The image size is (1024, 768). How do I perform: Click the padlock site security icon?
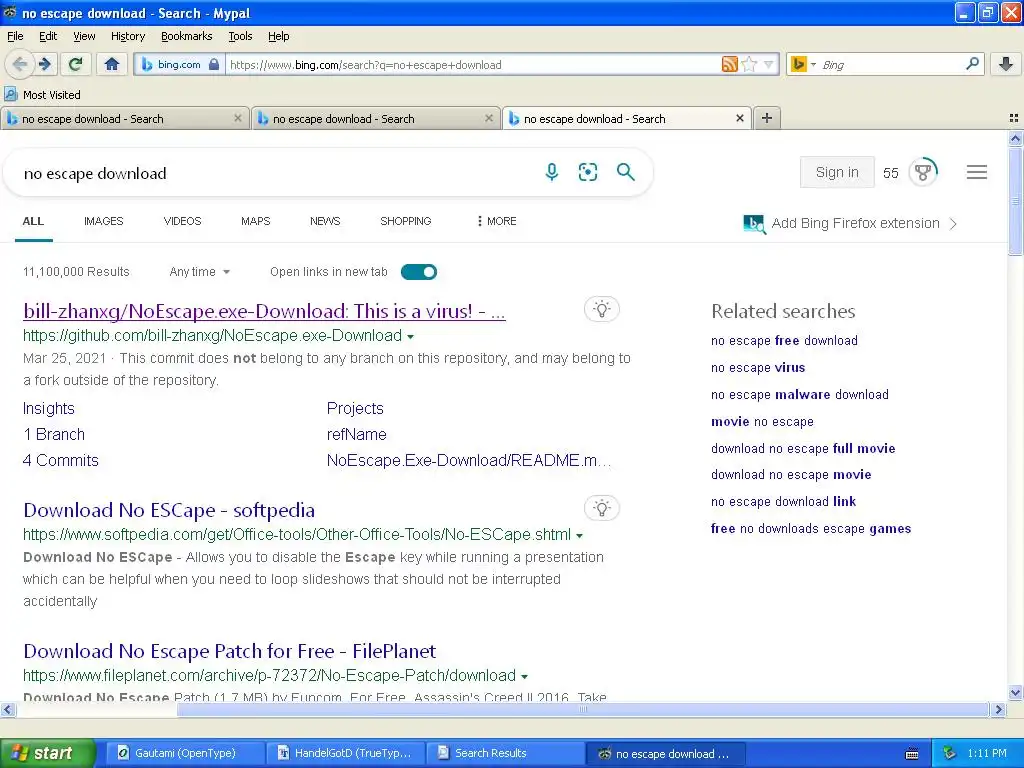tap(214, 64)
